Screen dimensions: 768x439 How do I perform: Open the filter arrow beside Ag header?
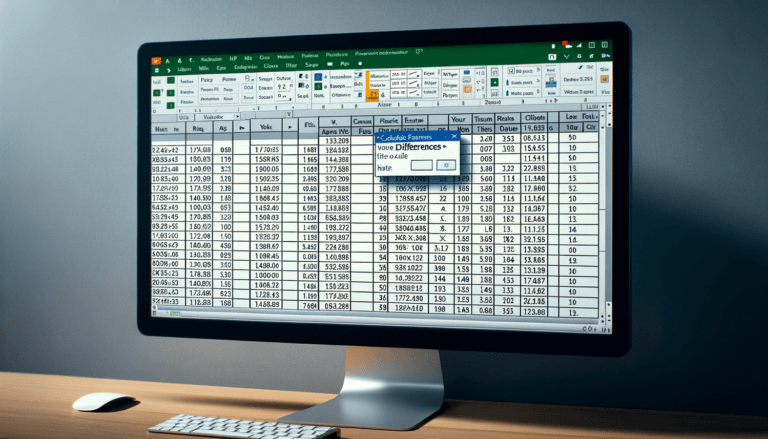click(241, 127)
